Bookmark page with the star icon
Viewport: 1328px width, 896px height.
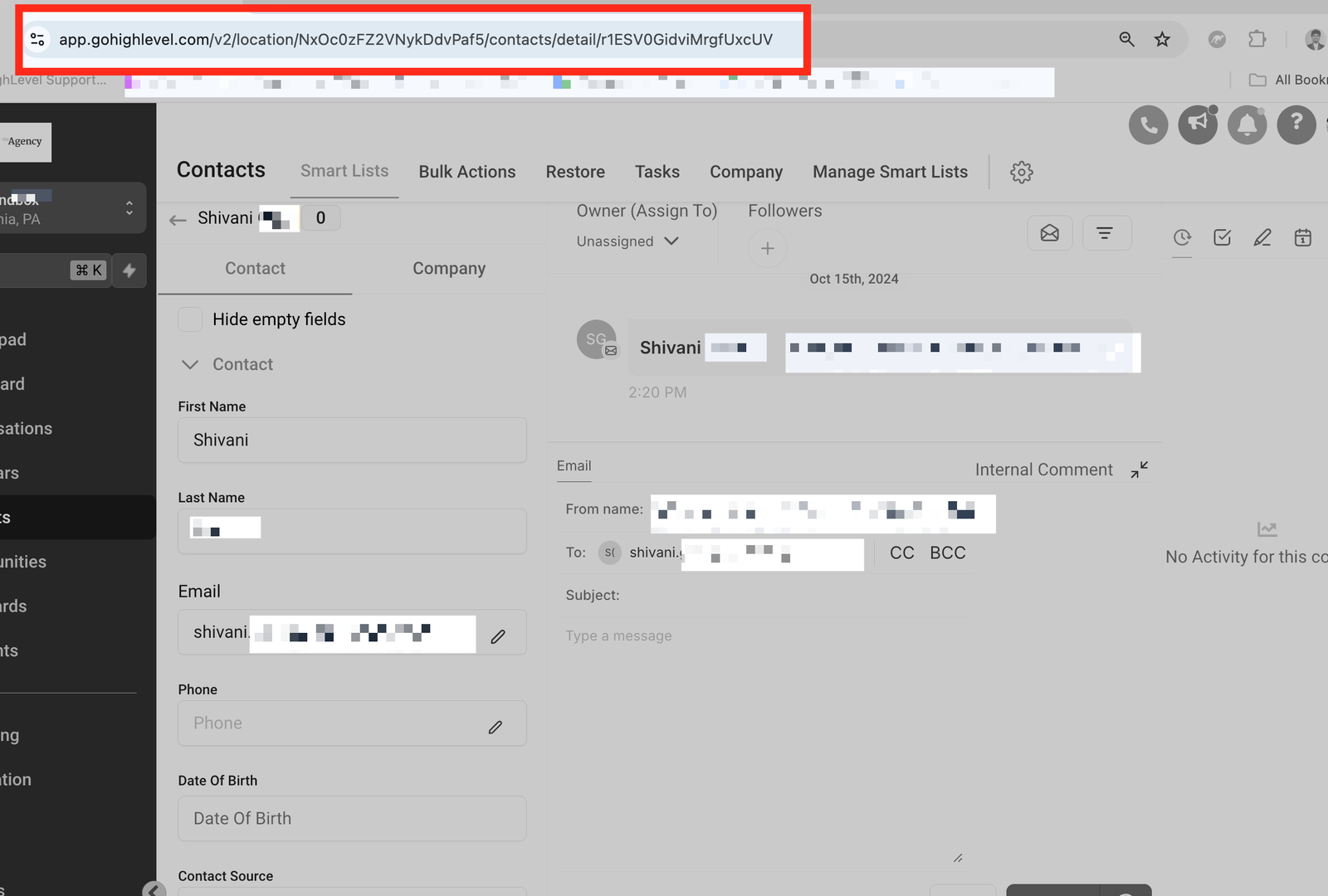pos(1162,39)
